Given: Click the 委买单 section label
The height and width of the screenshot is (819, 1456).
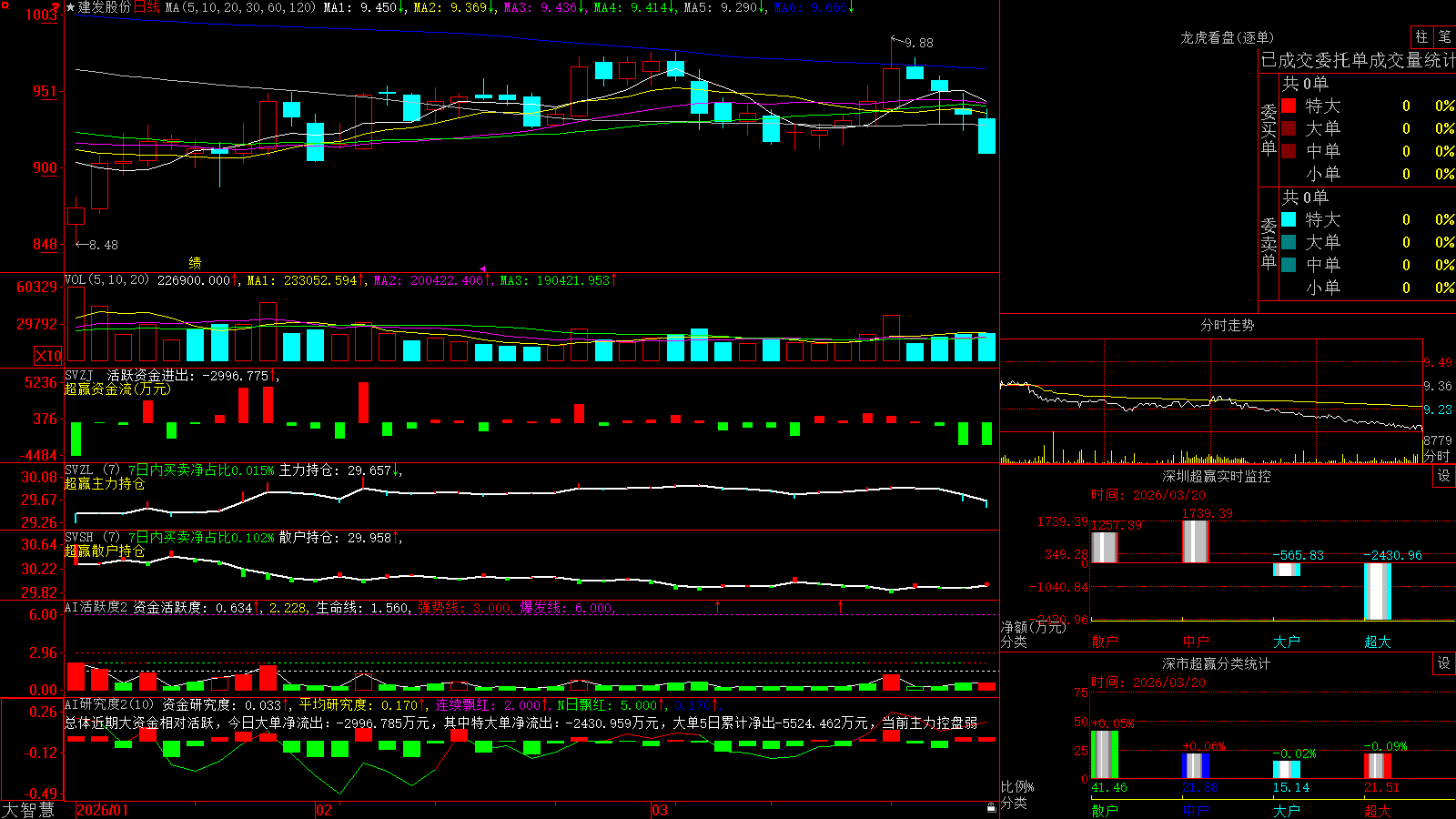Looking at the screenshot, I should (x=1269, y=130).
